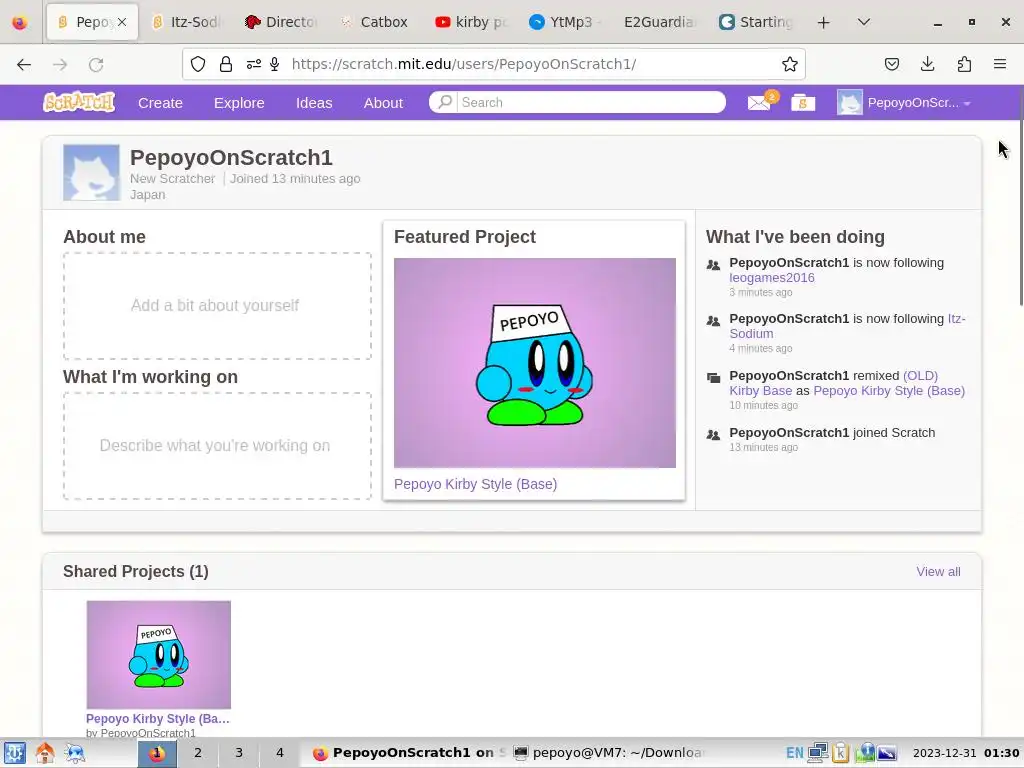1024x768 pixels.
Task: Open the Create menu item
Action: 160,103
